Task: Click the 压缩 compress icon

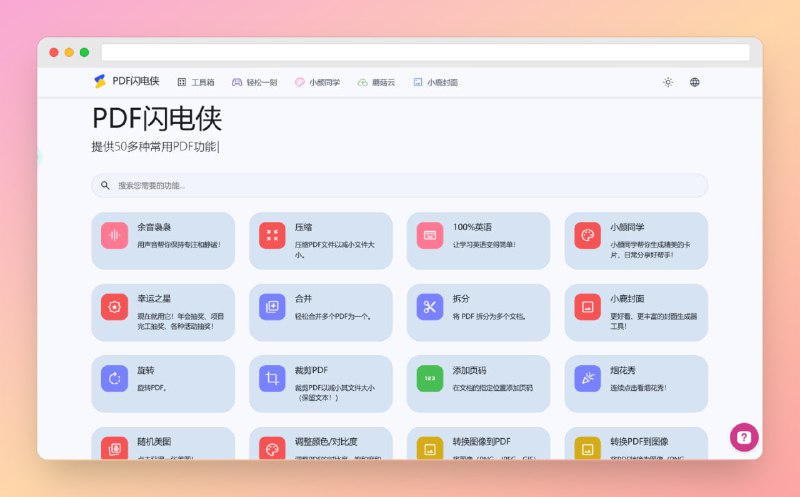Action: tap(272, 236)
